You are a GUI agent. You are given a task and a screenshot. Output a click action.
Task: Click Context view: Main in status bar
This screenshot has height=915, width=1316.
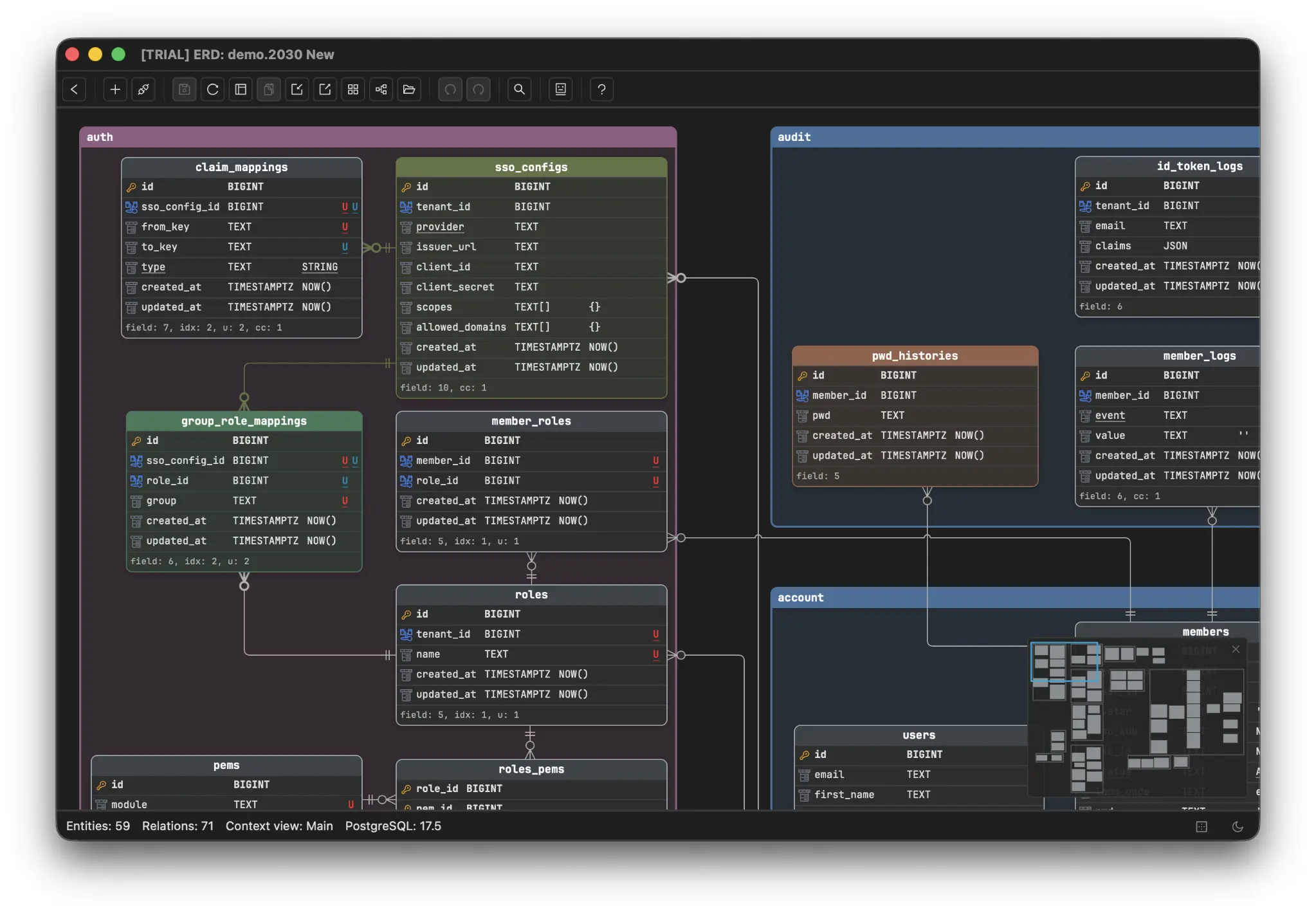(280, 827)
